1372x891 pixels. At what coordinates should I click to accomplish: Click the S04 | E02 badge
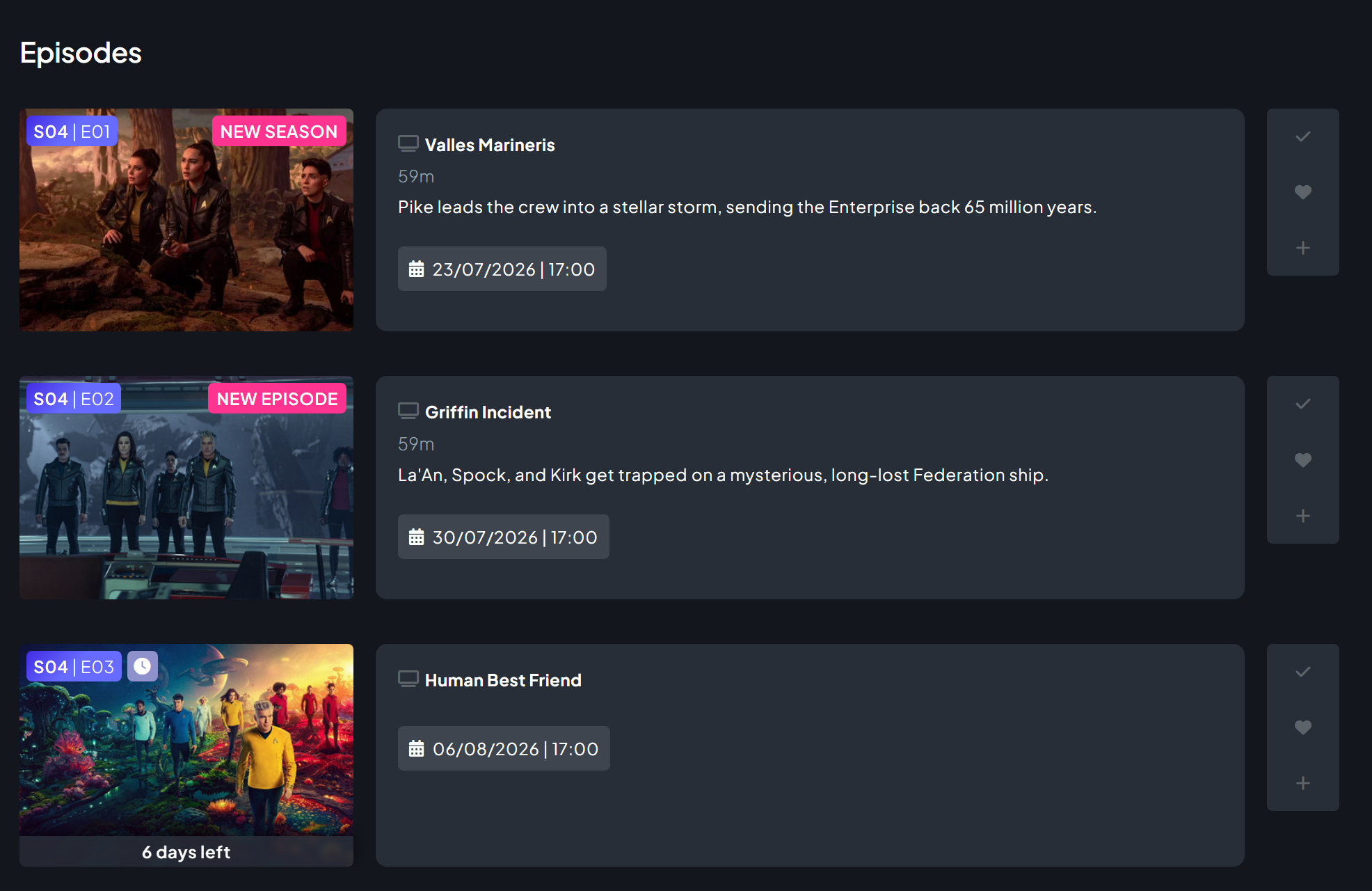pos(74,399)
